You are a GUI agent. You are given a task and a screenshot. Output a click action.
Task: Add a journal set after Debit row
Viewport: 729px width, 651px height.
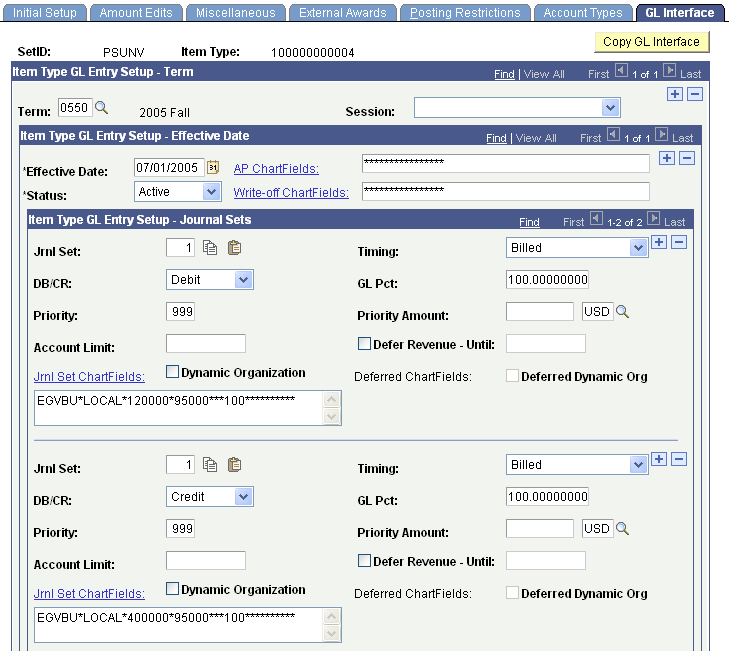tap(659, 242)
